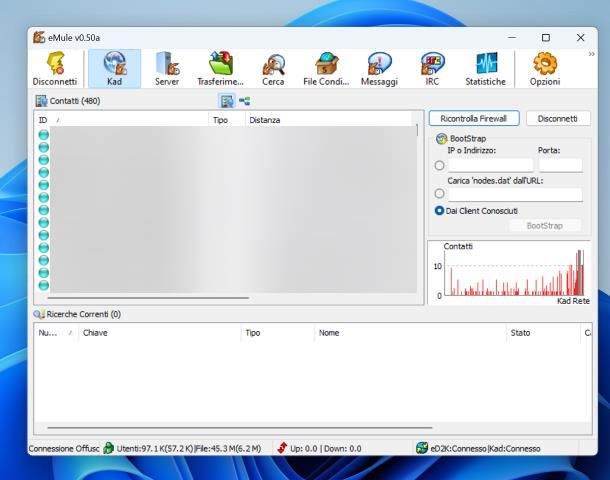610x480 pixels.
Task: Click the last visible contact's green icon
Action: point(44,285)
